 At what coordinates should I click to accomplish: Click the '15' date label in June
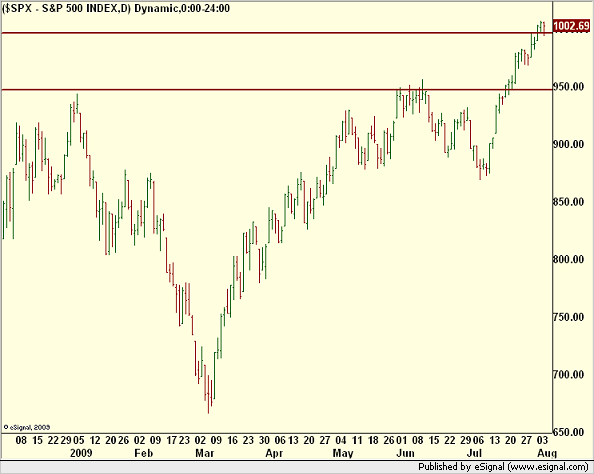[x=434, y=440]
